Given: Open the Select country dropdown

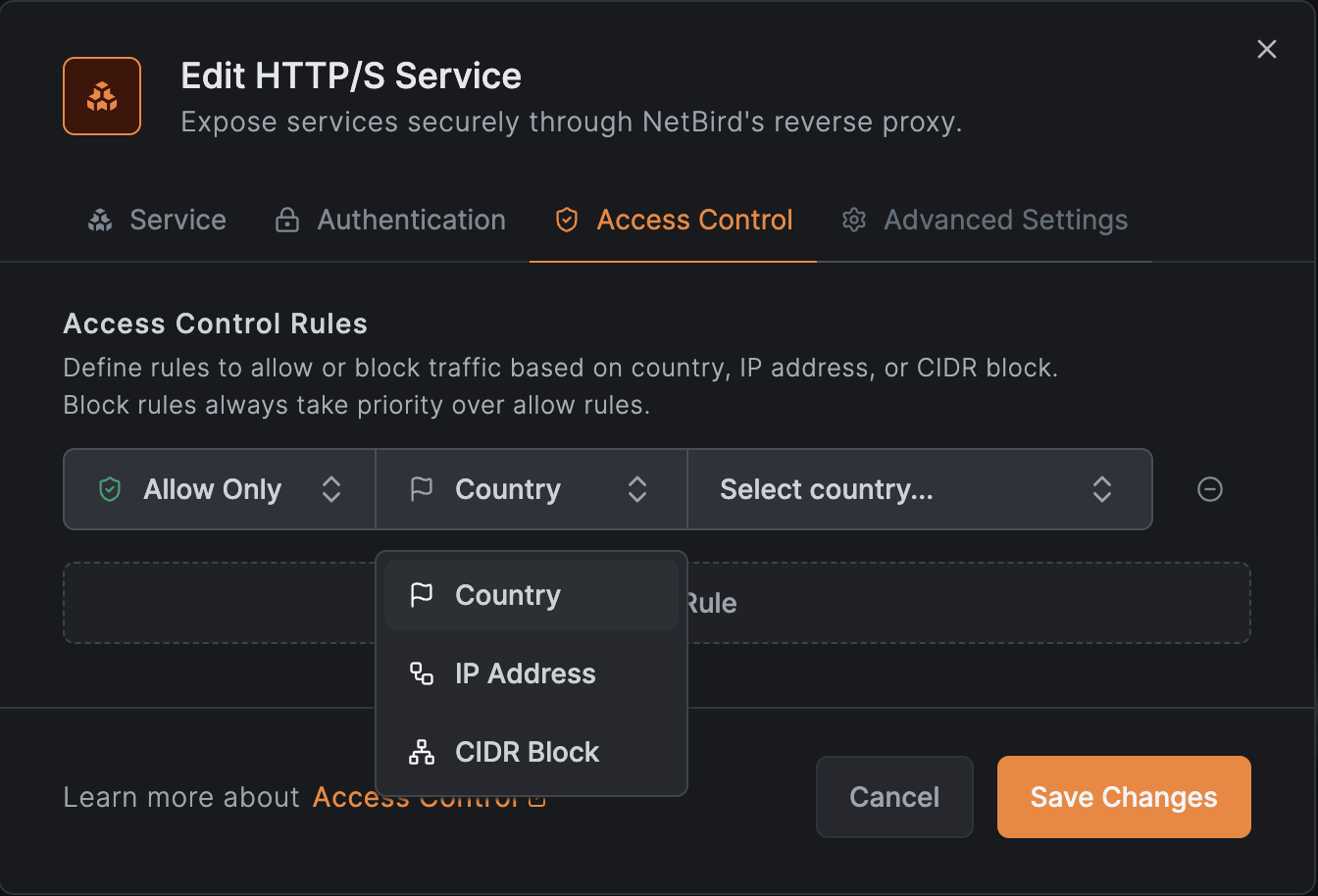Looking at the screenshot, I should click(x=919, y=489).
